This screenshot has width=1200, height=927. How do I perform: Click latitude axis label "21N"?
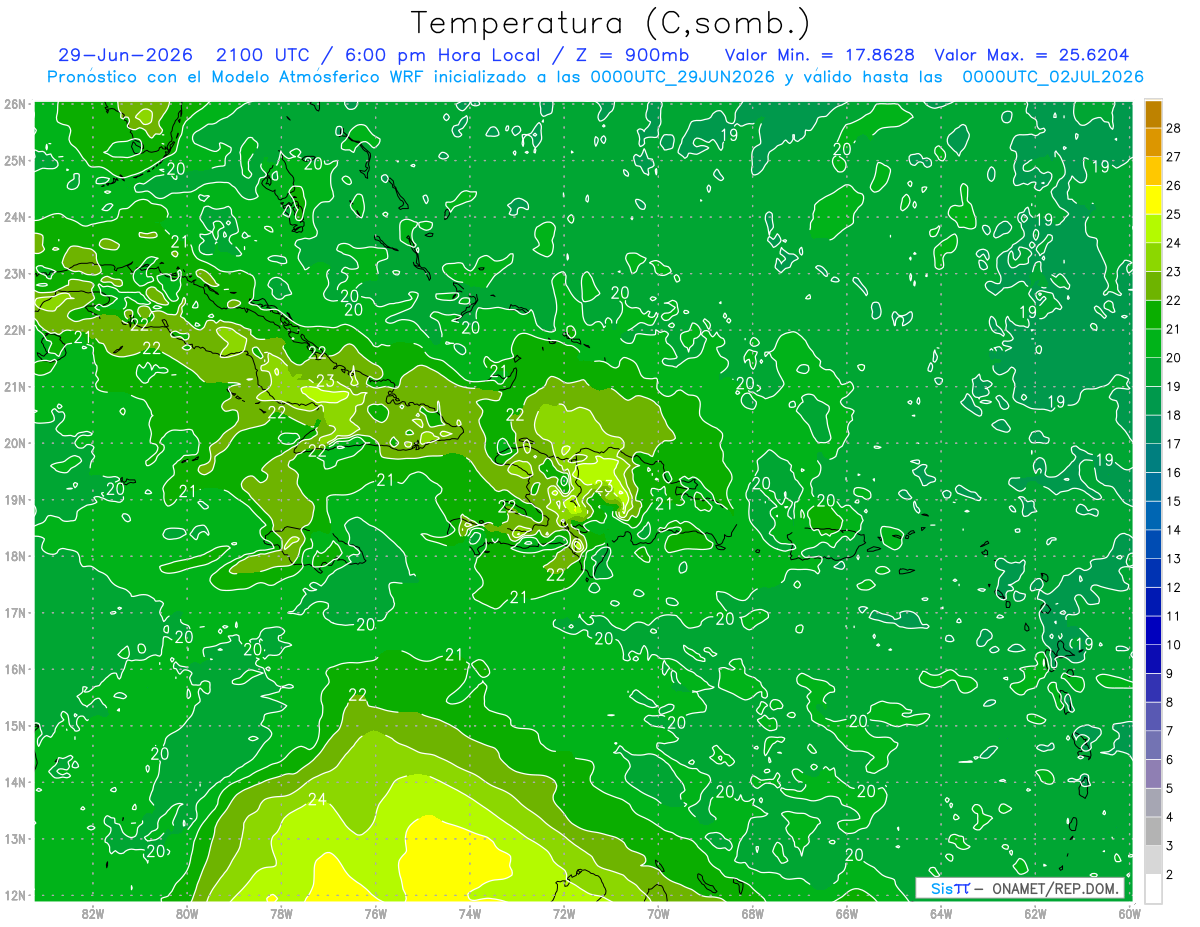point(14,387)
